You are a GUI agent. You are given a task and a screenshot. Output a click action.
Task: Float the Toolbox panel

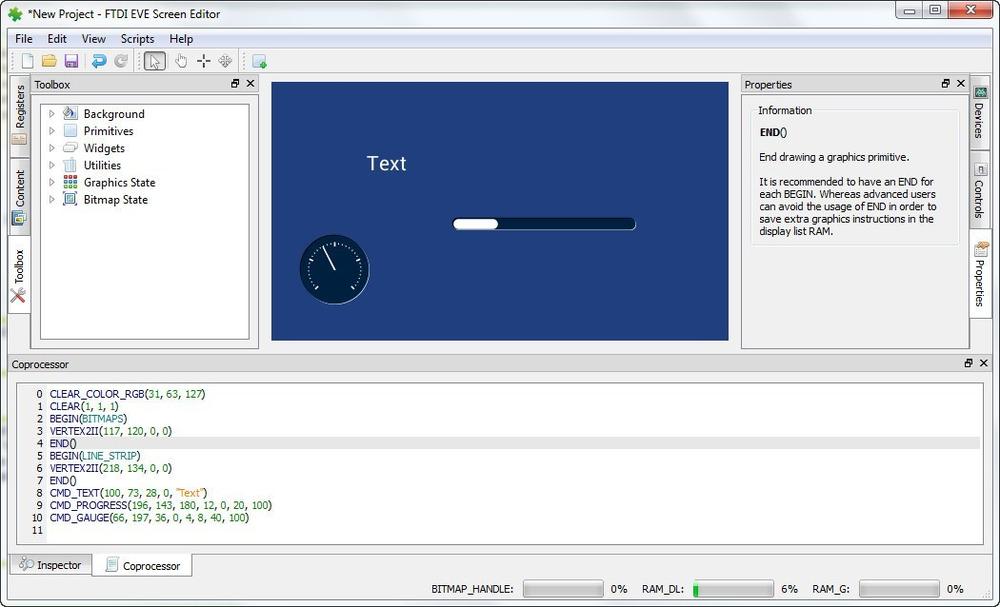coord(235,84)
